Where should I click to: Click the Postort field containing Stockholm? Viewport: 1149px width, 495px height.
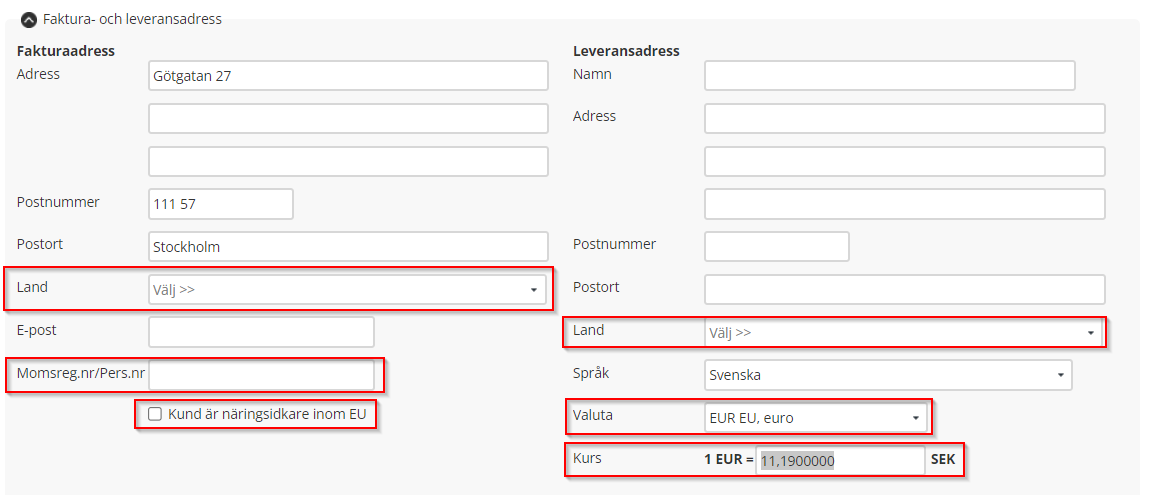point(348,247)
